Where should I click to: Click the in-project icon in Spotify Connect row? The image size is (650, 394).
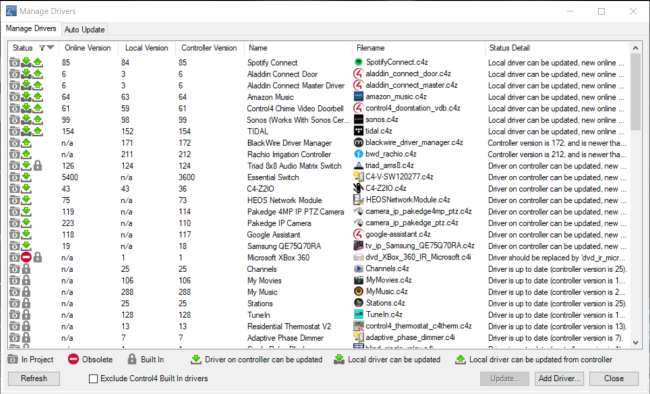click(15, 62)
